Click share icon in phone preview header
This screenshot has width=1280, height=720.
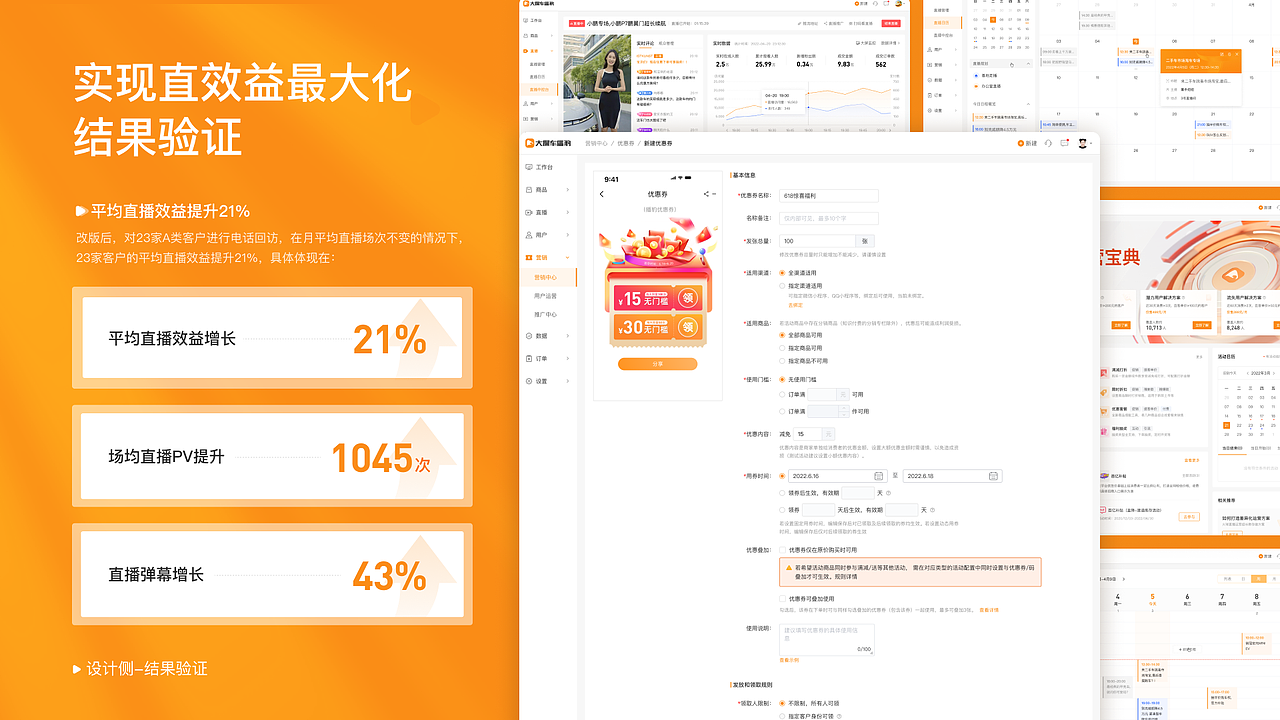707,194
